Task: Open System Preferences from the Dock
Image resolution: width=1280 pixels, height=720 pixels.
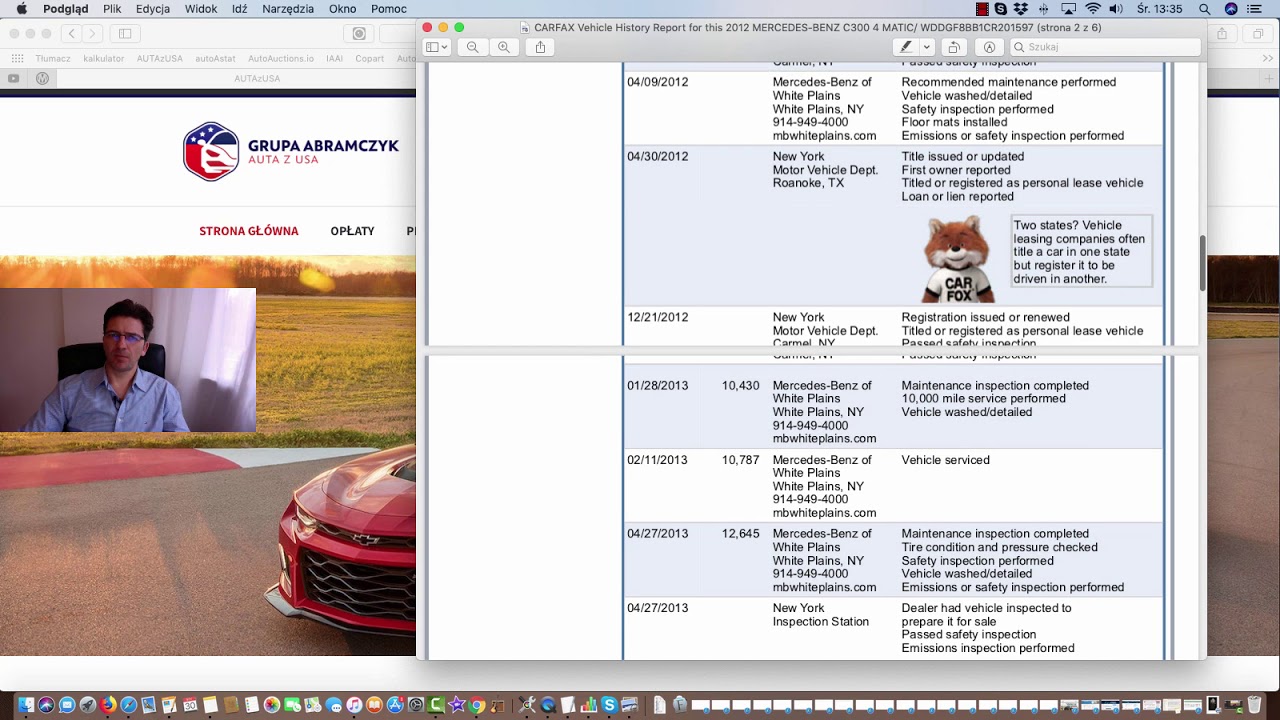Action: click(416, 705)
